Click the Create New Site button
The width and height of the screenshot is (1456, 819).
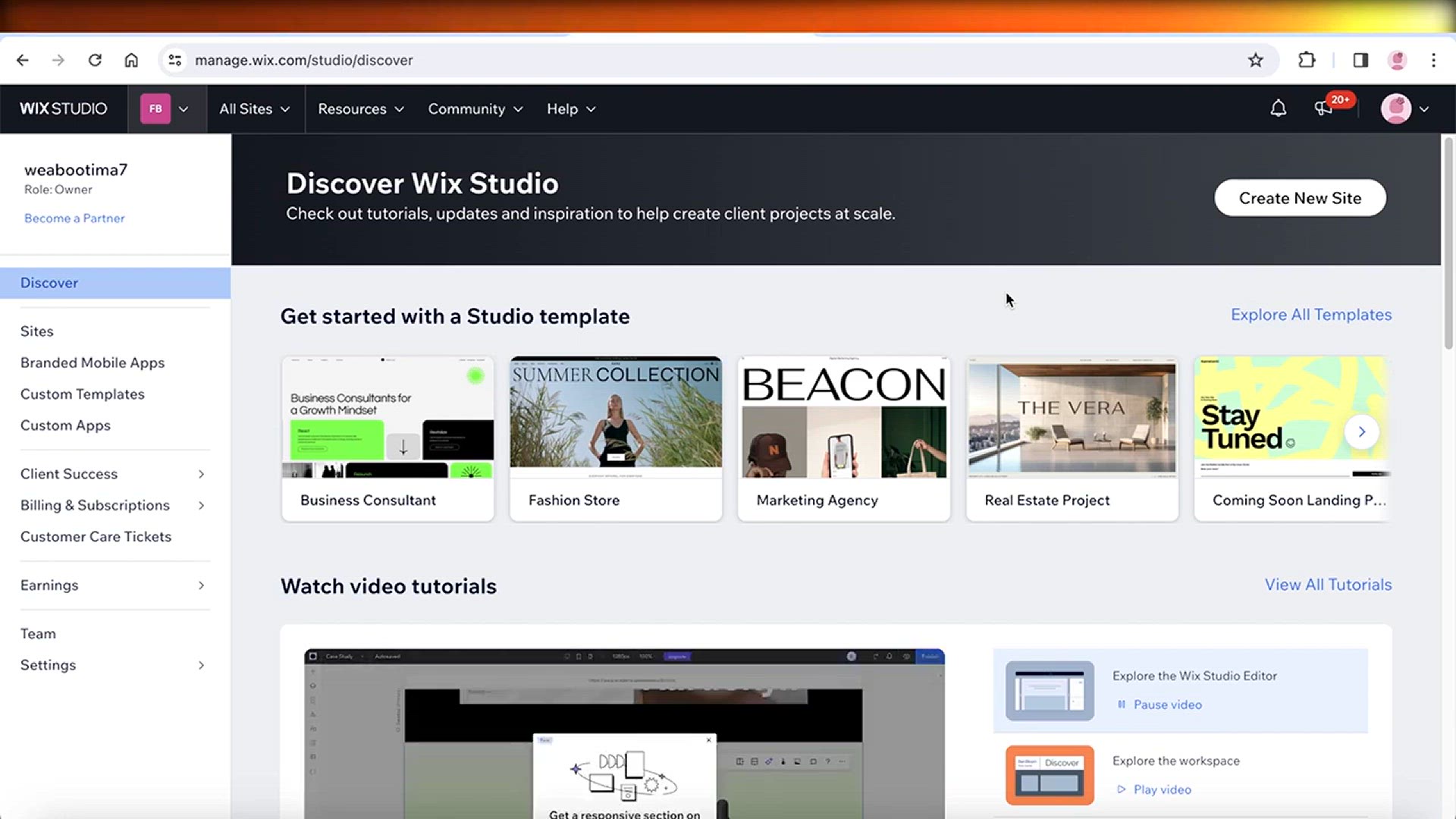tap(1300, 198)
